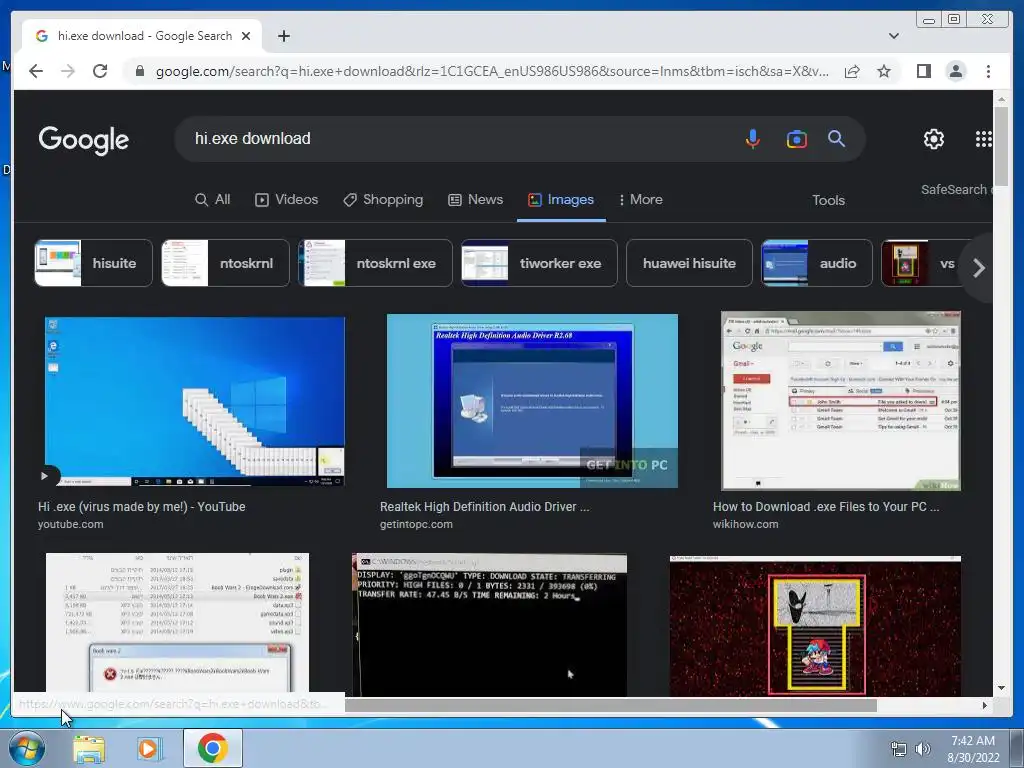1024x768 pixels.
Task: Filter images by hisuite chip
Action: [x=93, y=263]
